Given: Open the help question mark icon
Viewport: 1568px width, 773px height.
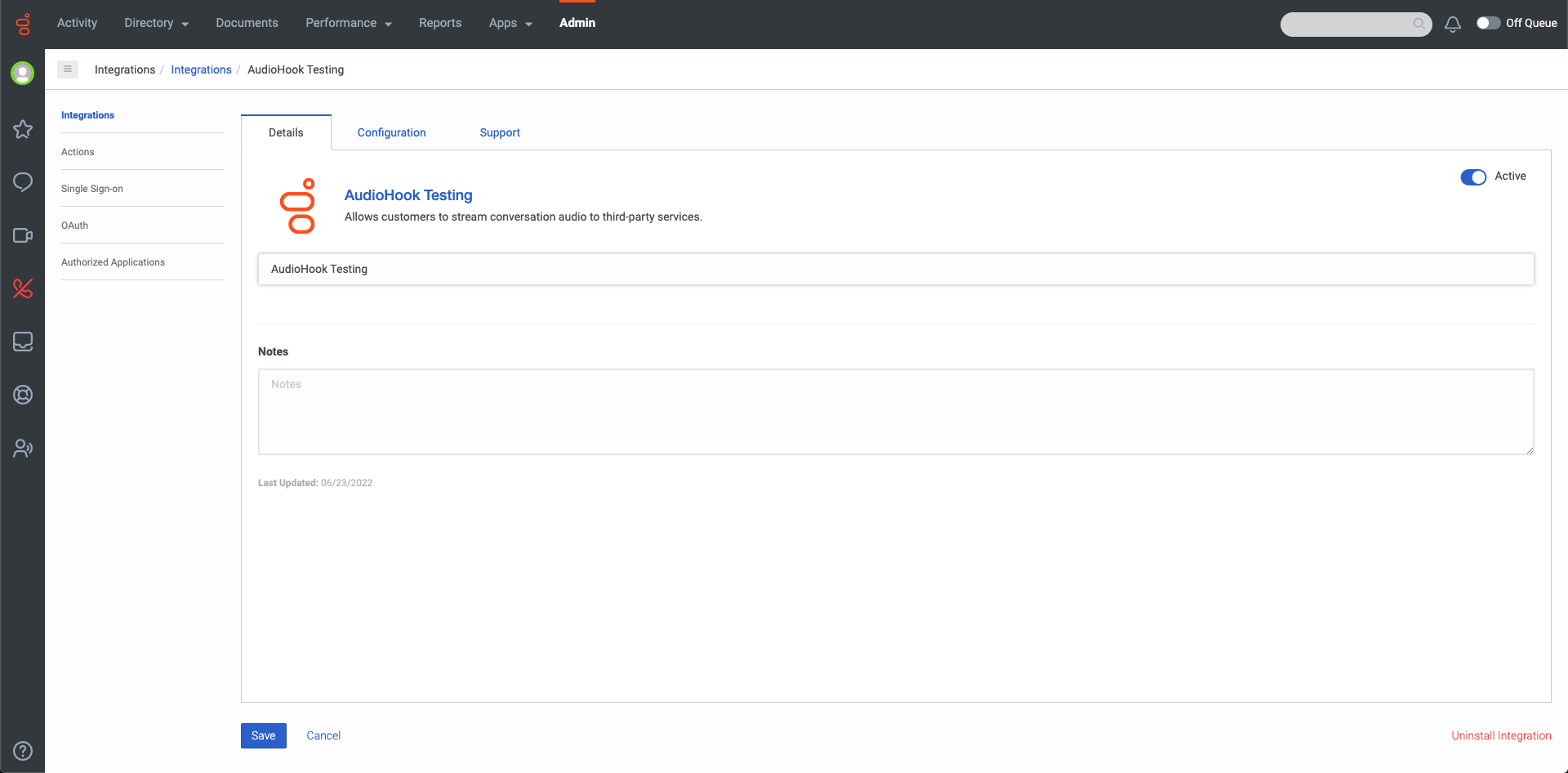Looking at the screenshot, I should pos(23,751).
